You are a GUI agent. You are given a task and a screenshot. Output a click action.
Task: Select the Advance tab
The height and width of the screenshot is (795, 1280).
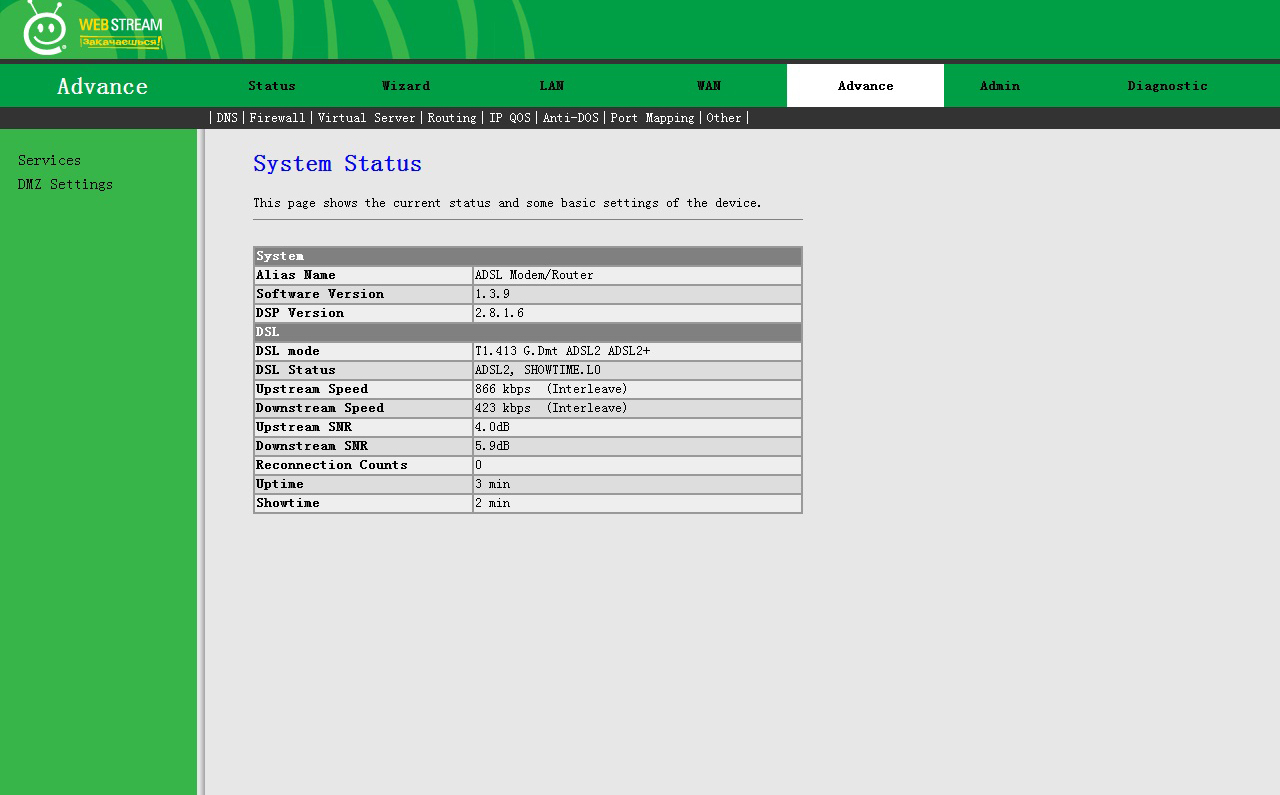tap(865, 86)
